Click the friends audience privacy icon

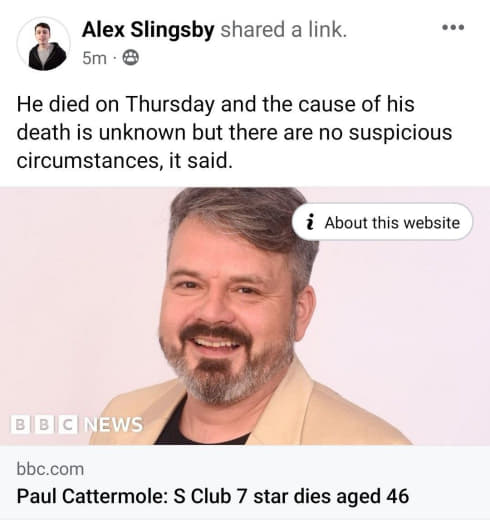[x=130, y=58]
